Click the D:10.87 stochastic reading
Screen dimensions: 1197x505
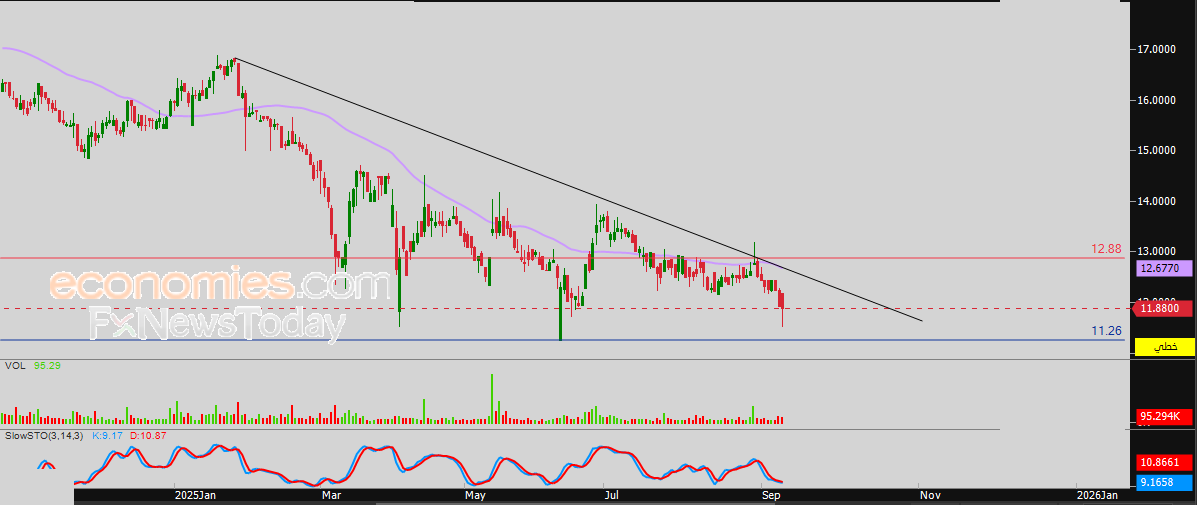[148, 436]
